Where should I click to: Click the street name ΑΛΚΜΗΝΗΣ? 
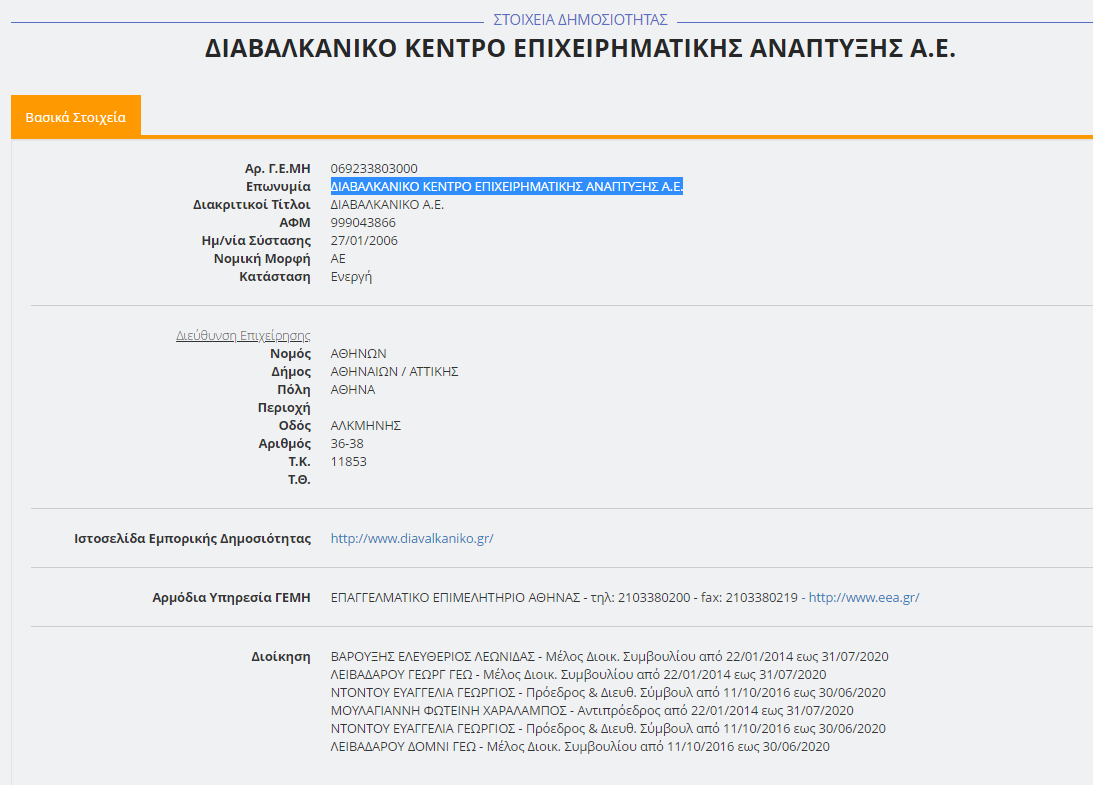[x=366, y=425]
